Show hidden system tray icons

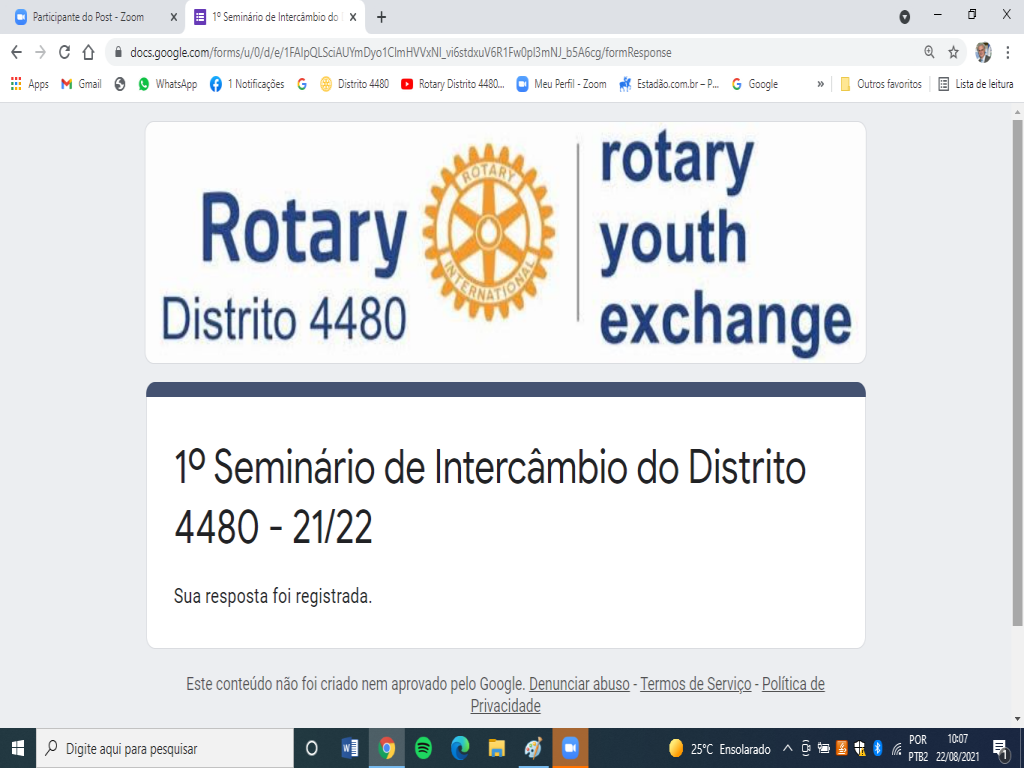787,748
